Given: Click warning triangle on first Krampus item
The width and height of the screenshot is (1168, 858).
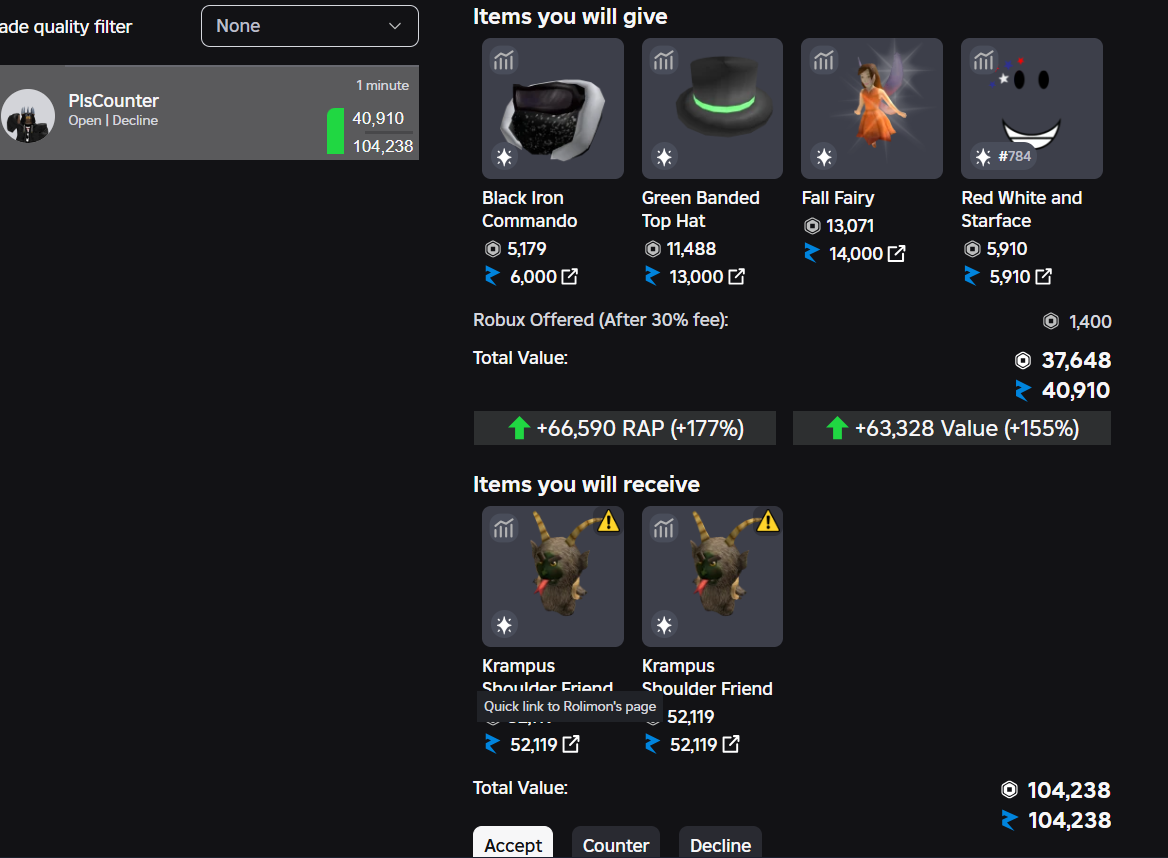Looking at the screenshot, I should [609, 521].
